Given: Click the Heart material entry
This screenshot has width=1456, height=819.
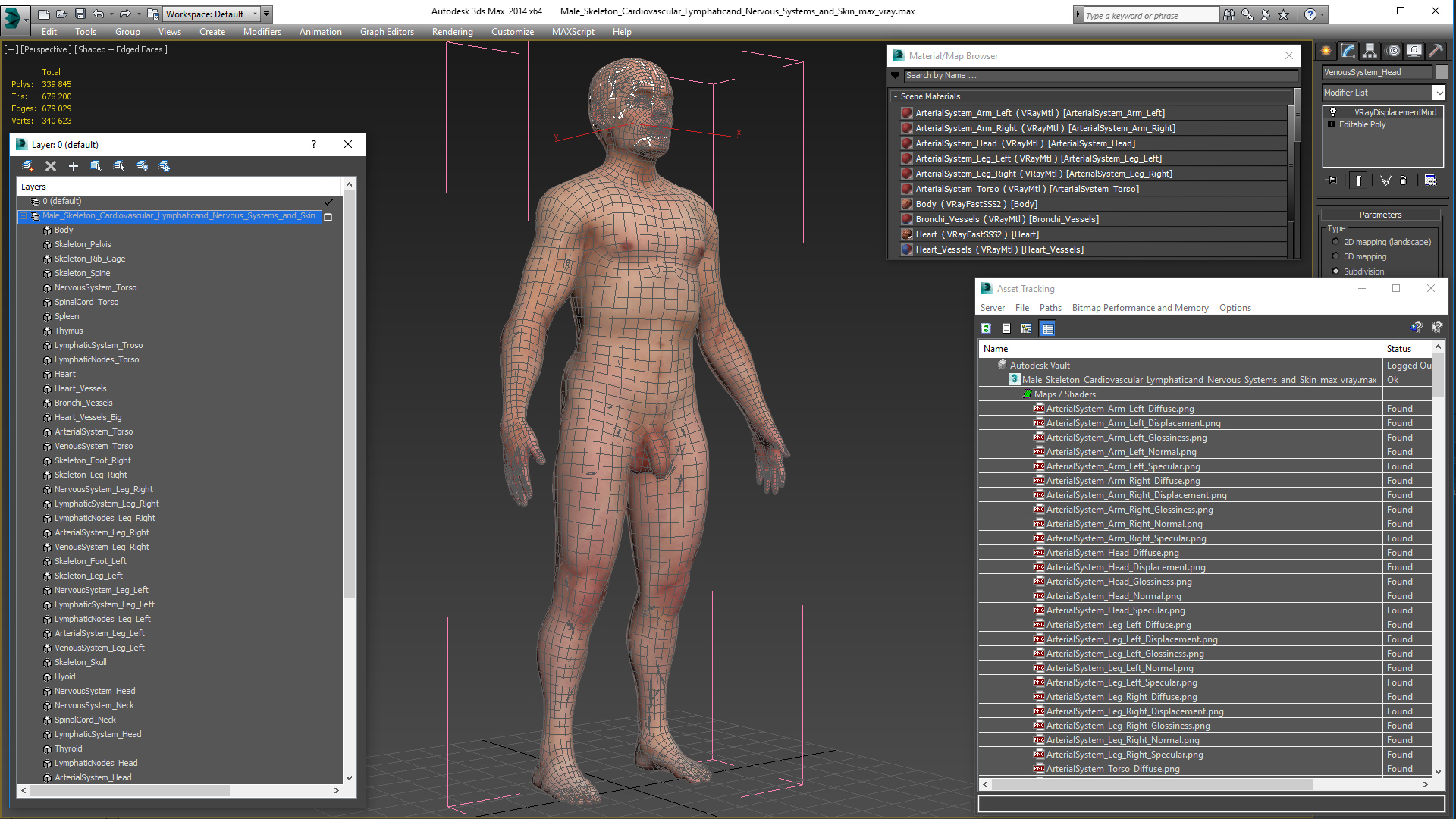Looking at the screenshot, I should point(977,234).
